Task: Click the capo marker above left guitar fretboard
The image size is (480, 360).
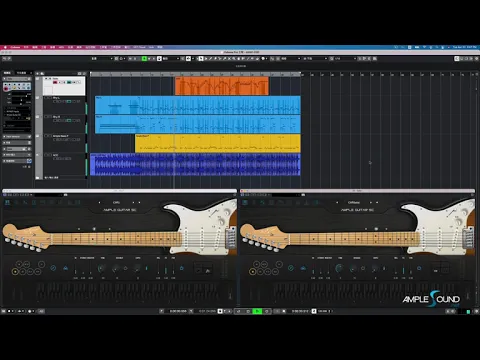Action: pyautogui.click(x=94, y=229)
